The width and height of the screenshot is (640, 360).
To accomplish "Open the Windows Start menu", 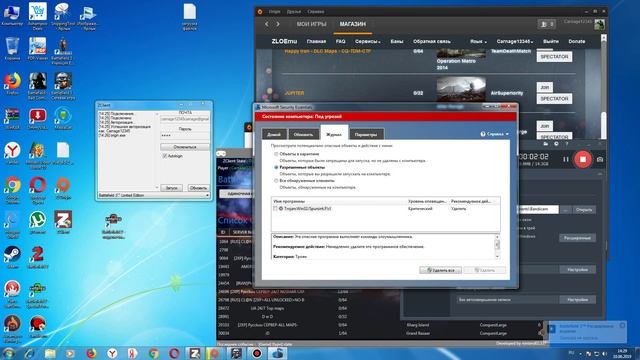I will 9,353.
